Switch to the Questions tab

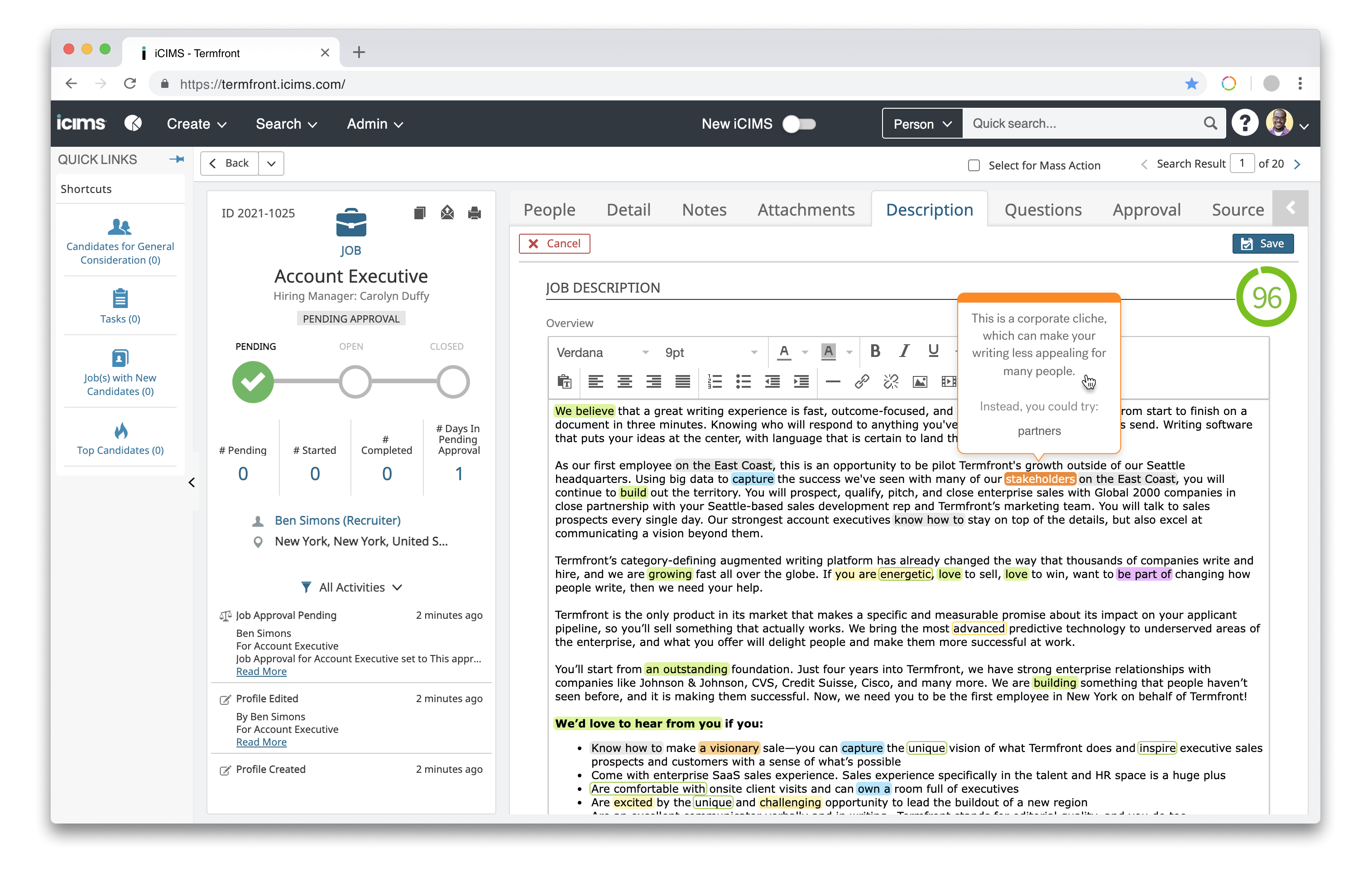(x=1044, y=210)
